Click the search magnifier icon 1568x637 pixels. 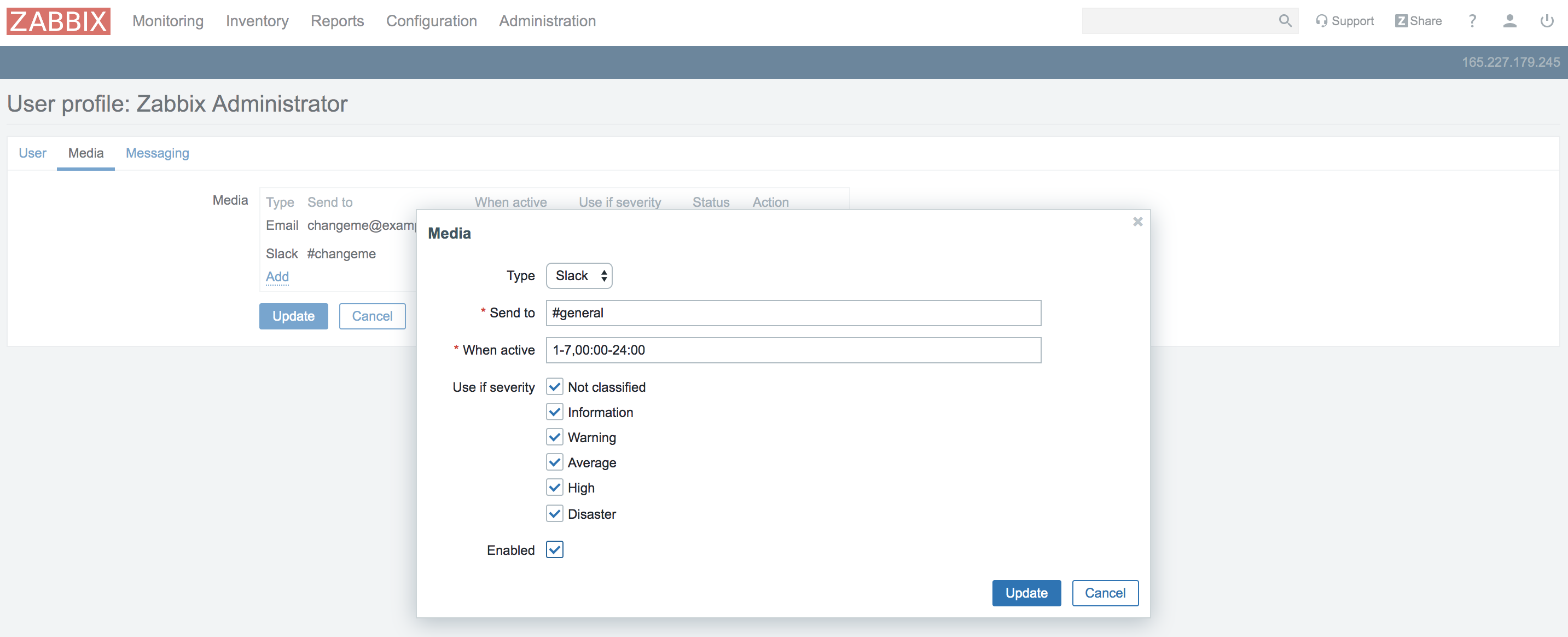pyautogui.click(x=1285, y=21)
